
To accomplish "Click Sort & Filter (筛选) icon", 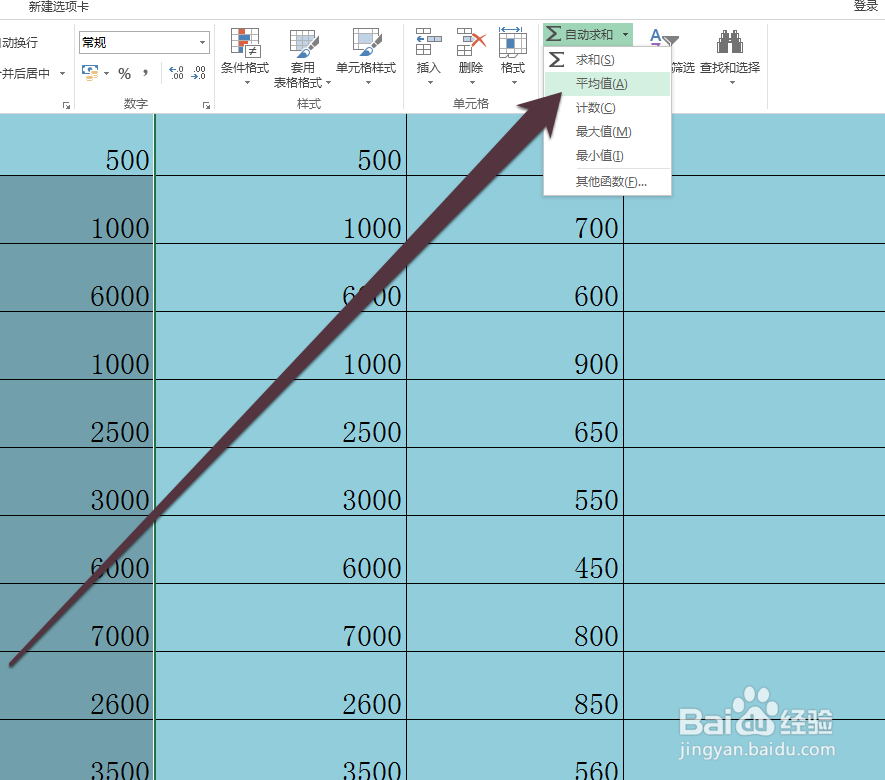I will (x=663, y=38).
